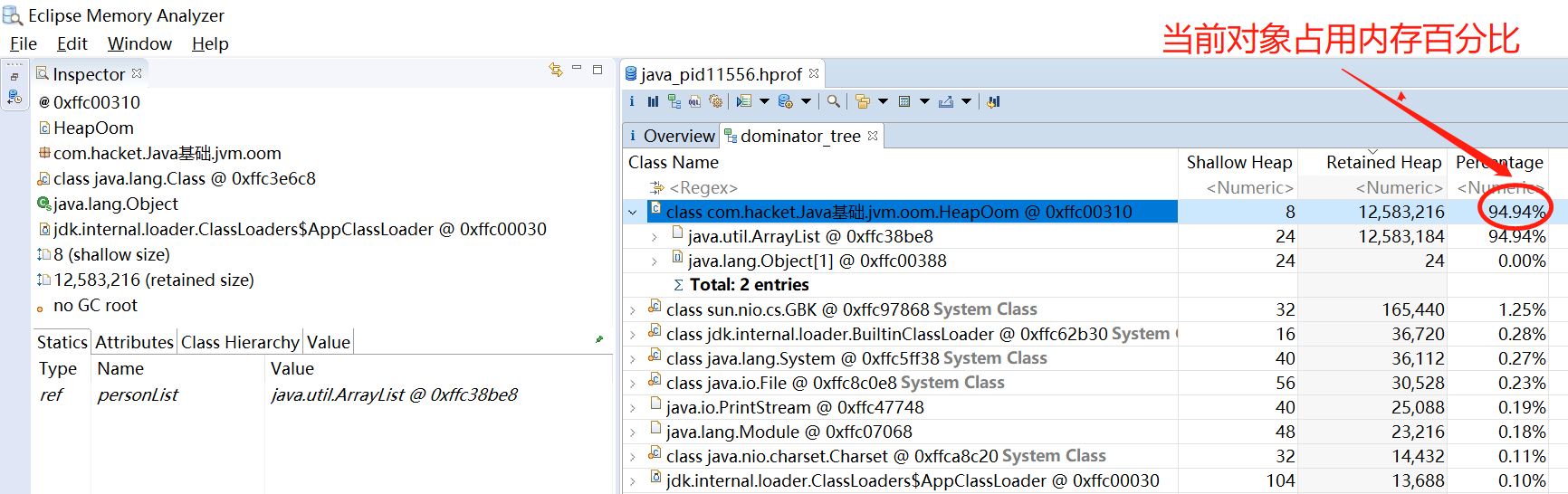Click 'class java.lang.Class @ 0xffc3e6c8' in Inspector
Viewport: 1568px width, 494px height.
point(185,179)
